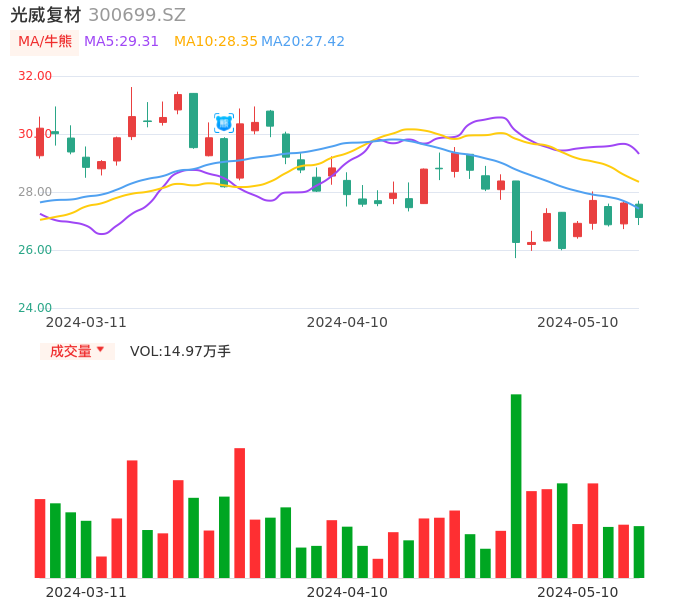This screenshot has width=686, height=606.
Task: Click the 2024-05-10 date label under the volume chart
Action: click(x=578, y=592)
